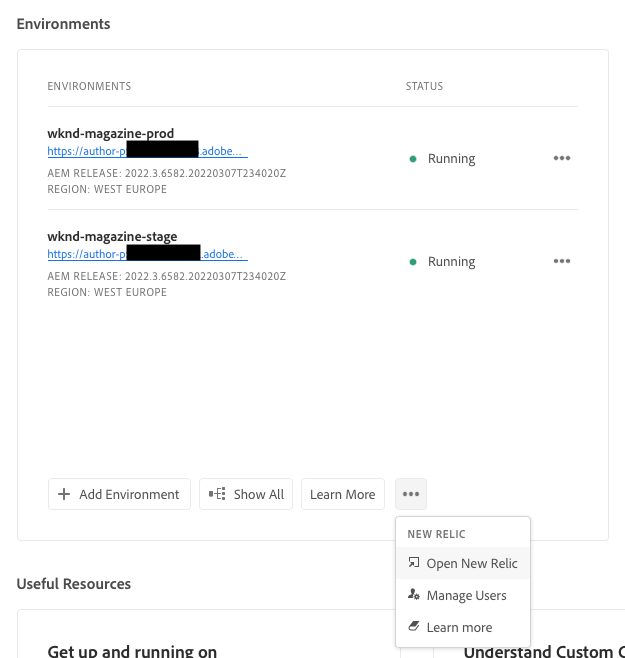Click the eraser icon beside Learn more

pos(414,627)
